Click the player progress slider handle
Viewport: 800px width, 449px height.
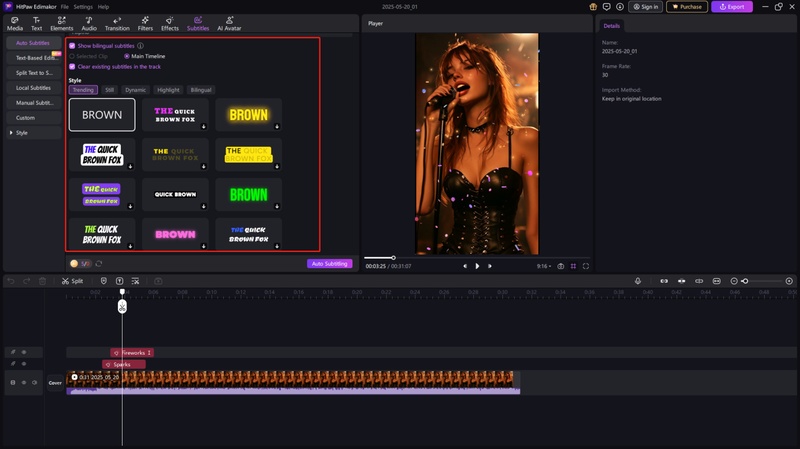coord(393,258)
